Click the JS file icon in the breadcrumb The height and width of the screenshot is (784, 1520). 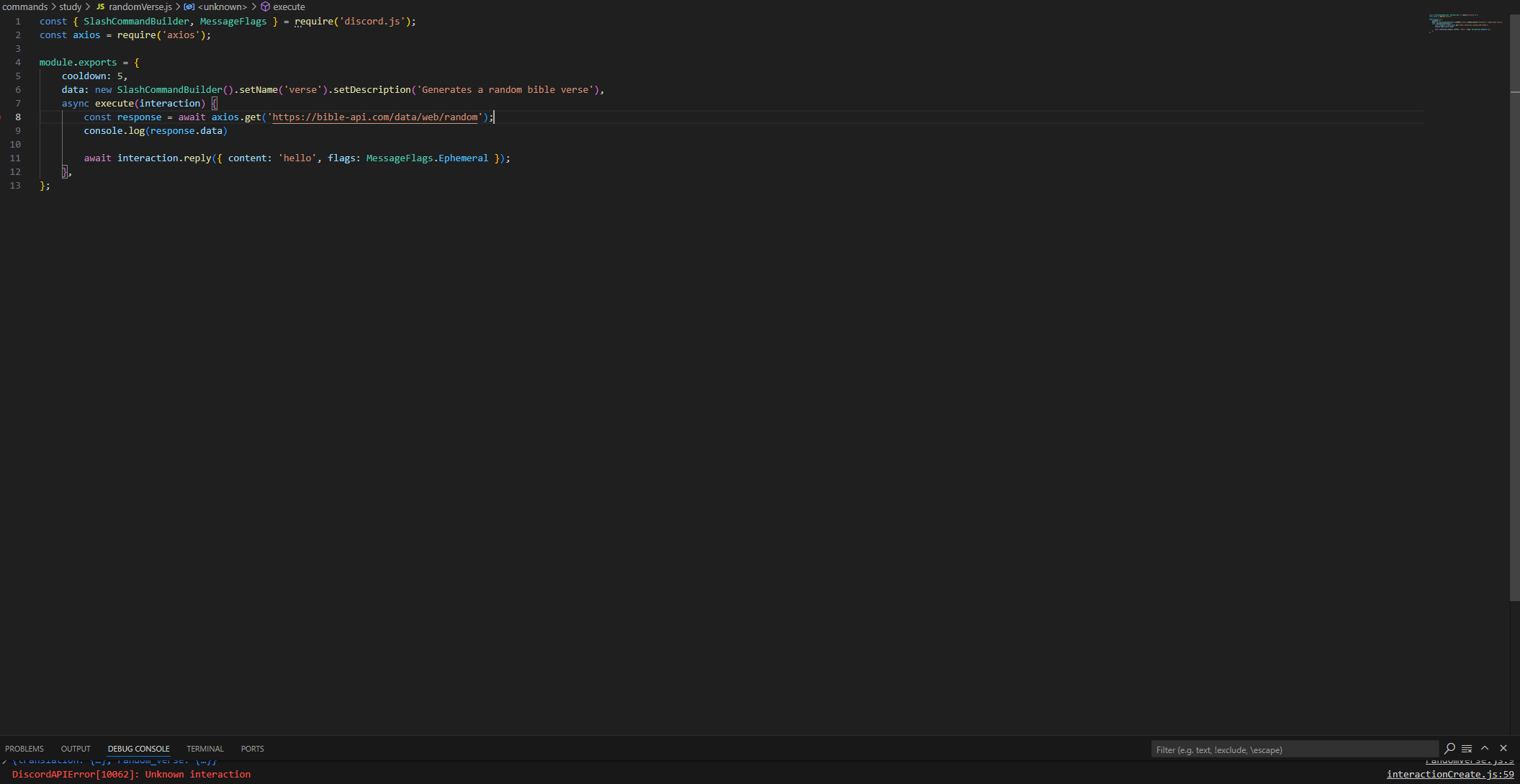[x=100, y=6]
